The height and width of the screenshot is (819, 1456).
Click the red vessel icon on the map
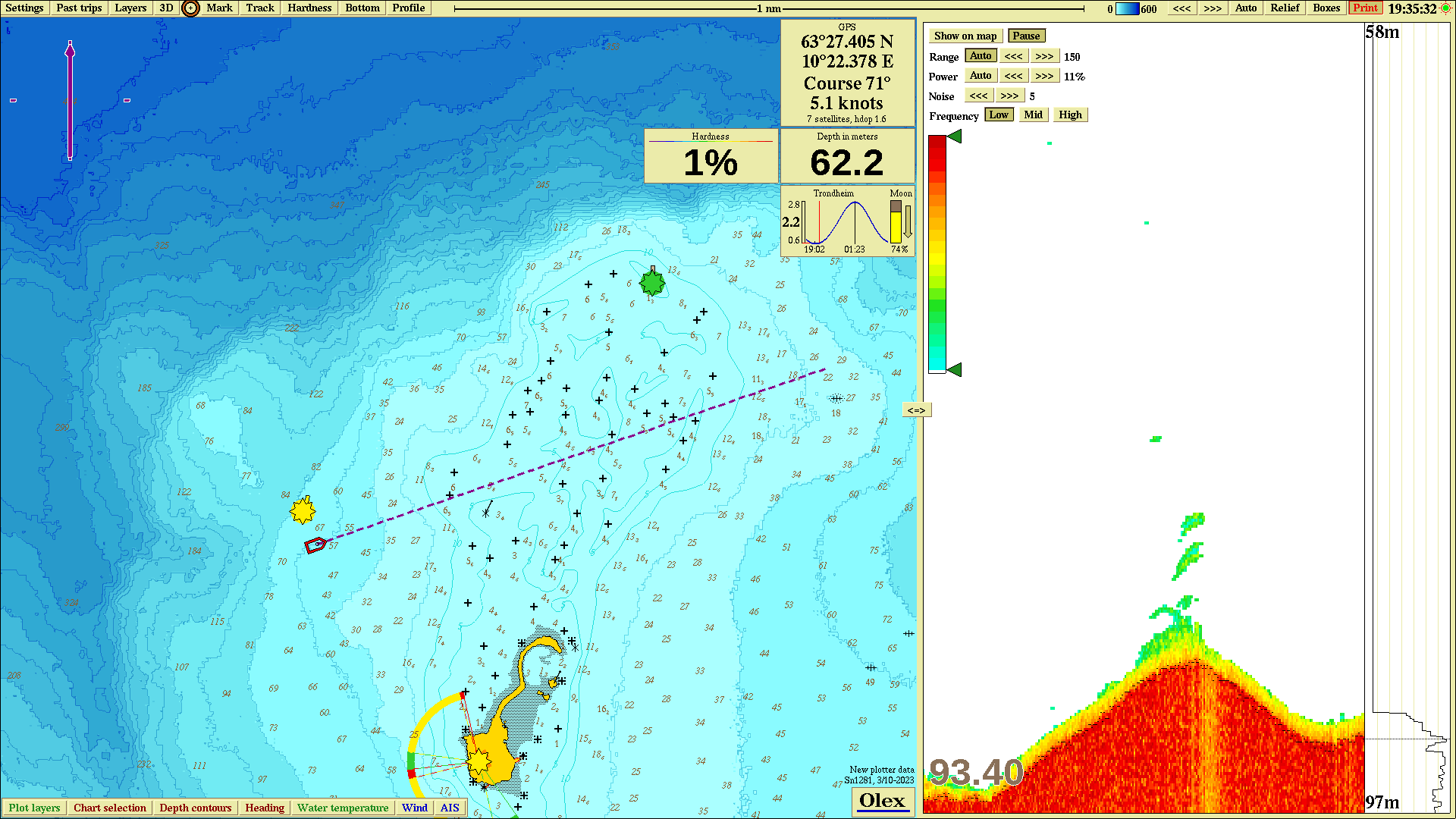315,544
